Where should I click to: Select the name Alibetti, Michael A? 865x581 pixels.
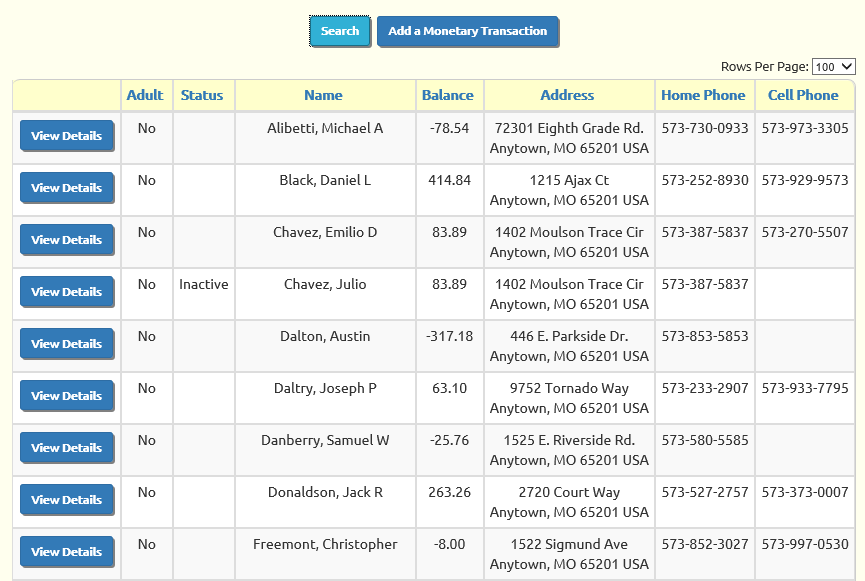[325, 128]
